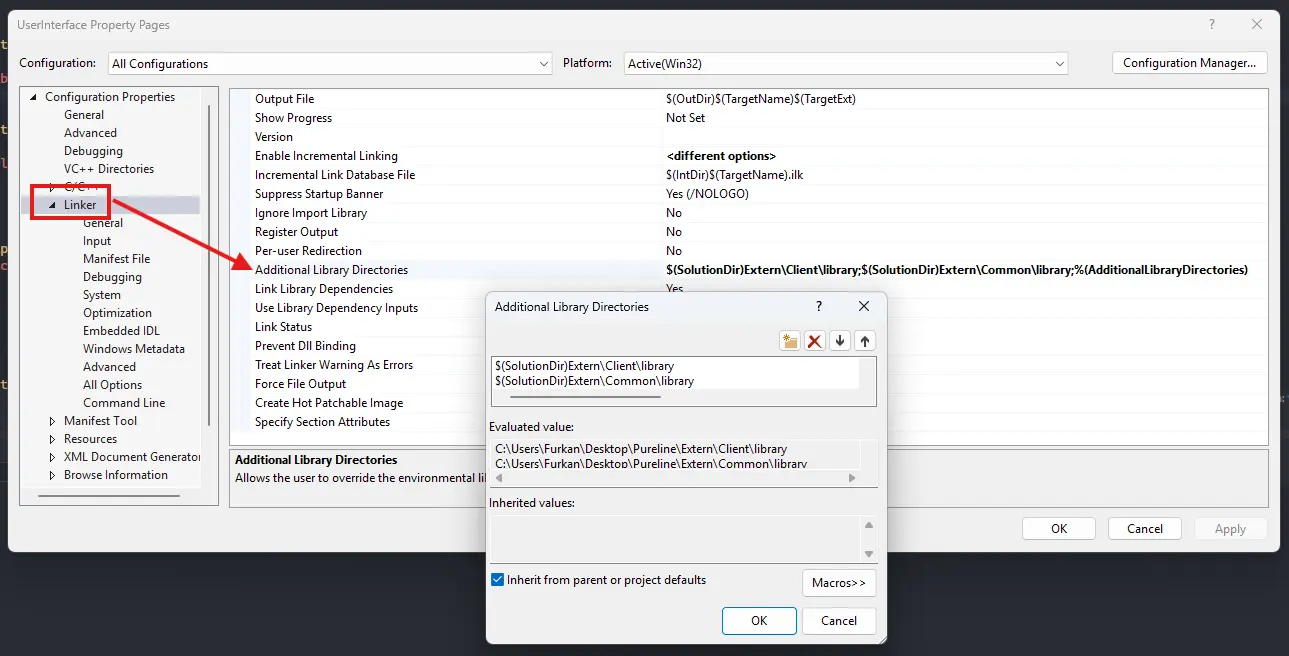Open Configuration Manager
This screenshot has height=656, width=1289.
pos(1189,63)
